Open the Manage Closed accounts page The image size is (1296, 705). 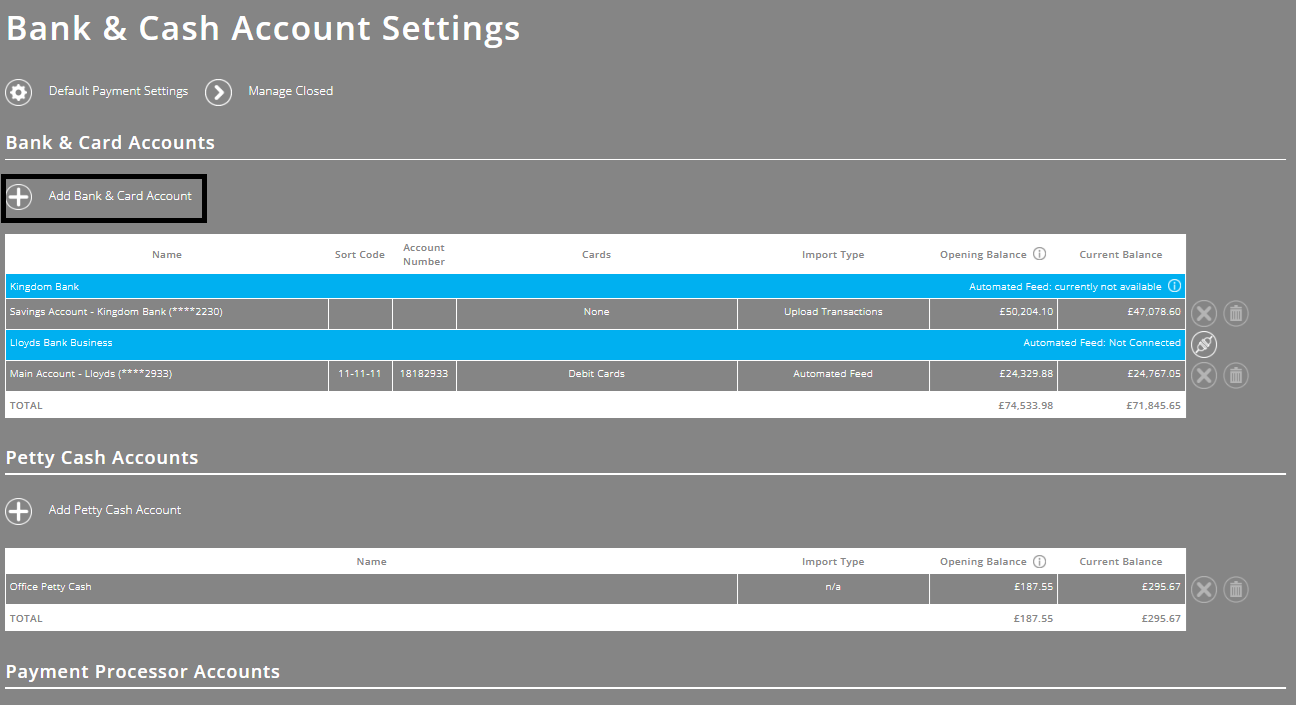290,91
